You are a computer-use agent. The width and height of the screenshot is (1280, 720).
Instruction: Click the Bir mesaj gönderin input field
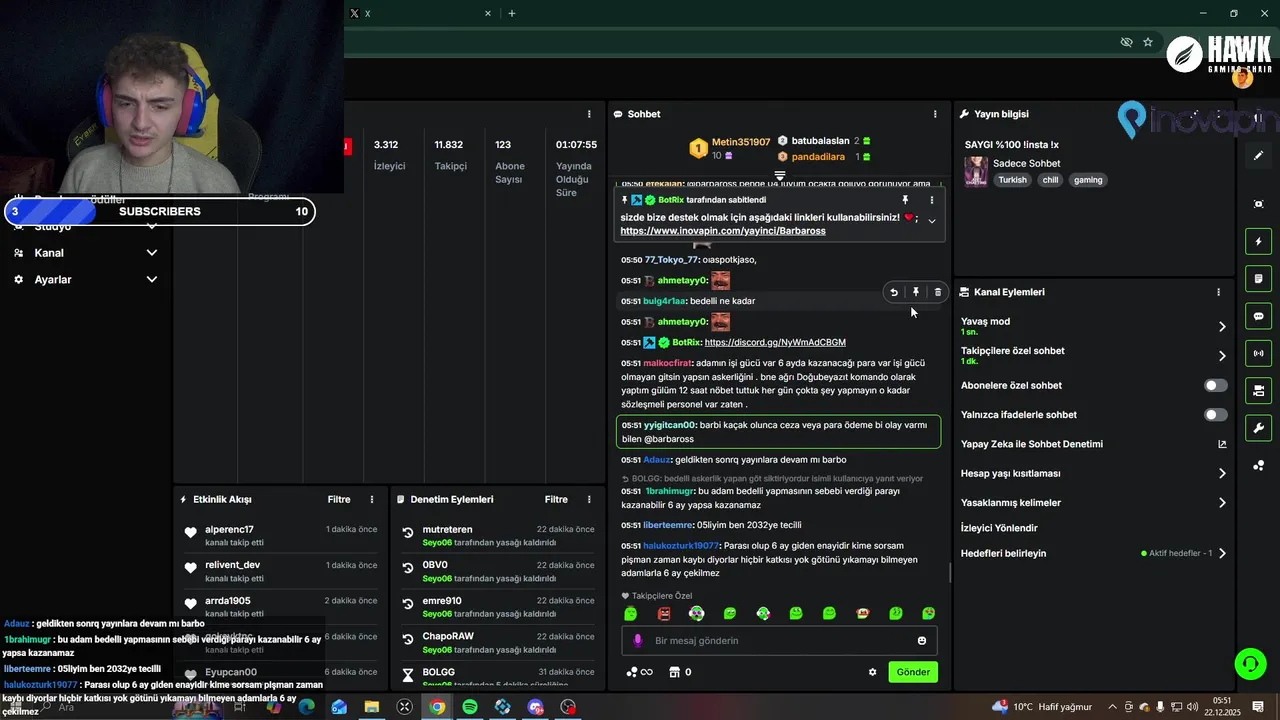click(780, 640)
